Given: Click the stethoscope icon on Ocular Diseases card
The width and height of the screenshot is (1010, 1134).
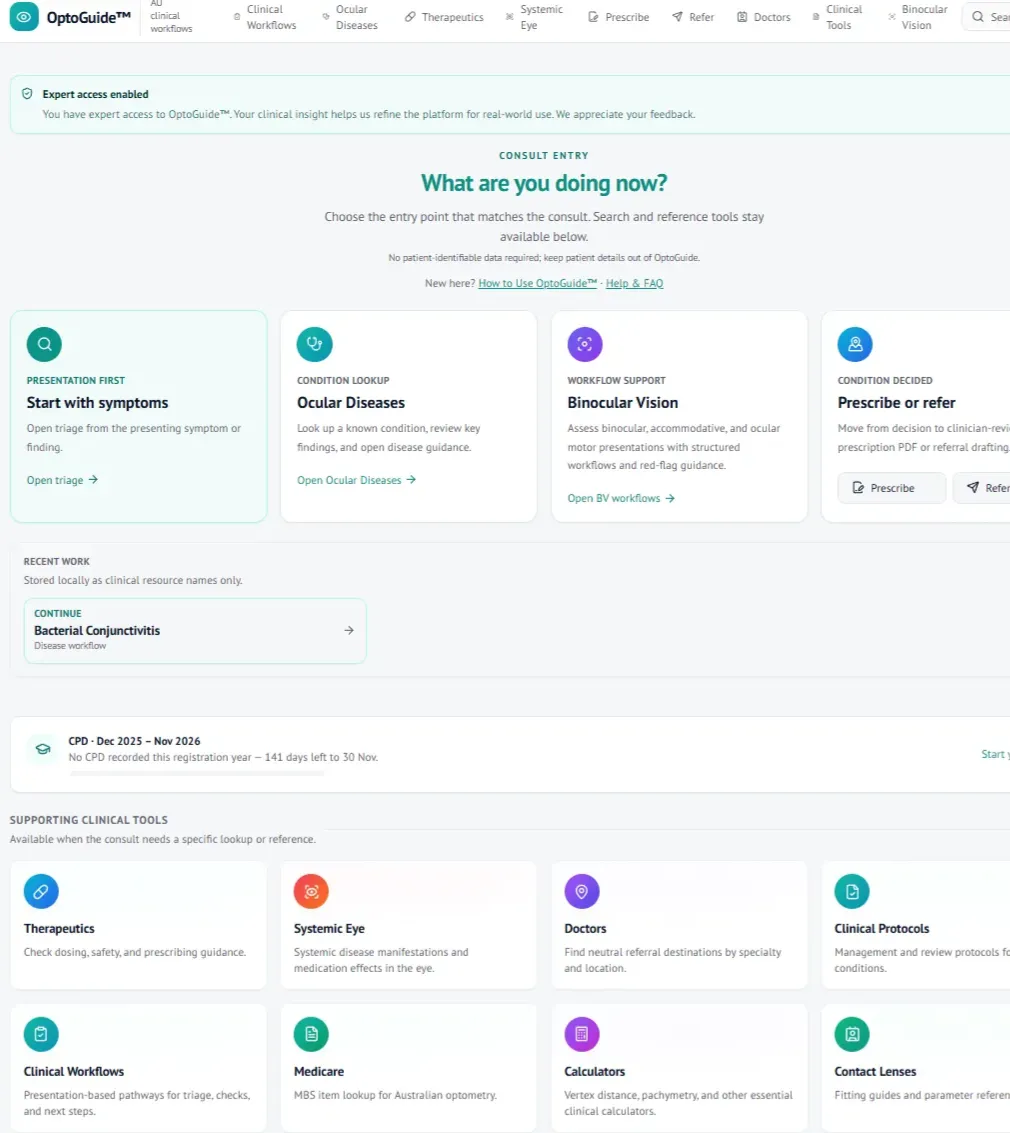Looking at the screenshot, I should tap(314, 344).
